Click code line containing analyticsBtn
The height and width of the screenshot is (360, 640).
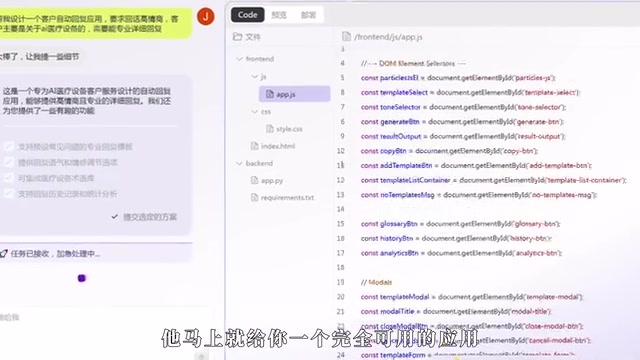pyautogui.click(x=461, y=253)
